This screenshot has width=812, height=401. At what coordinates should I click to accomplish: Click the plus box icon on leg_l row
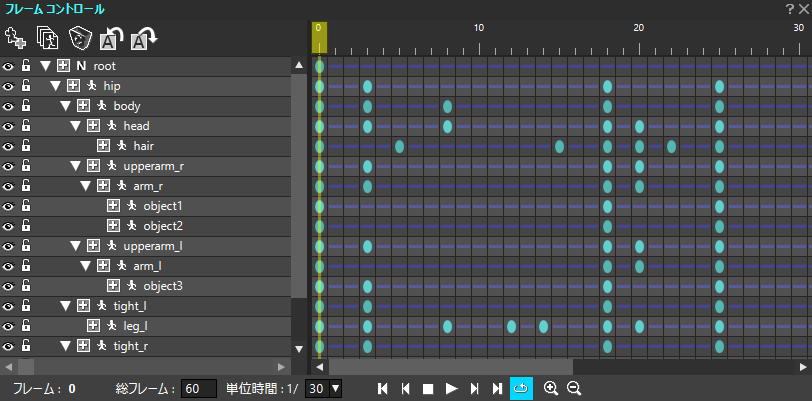click(93, 326)
